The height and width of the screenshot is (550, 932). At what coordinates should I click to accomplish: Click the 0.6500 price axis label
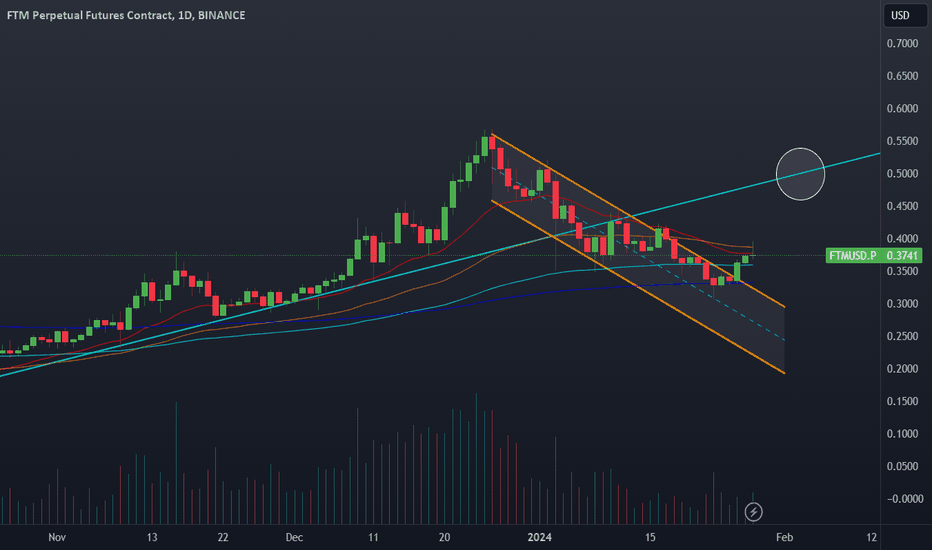point(902,76)
